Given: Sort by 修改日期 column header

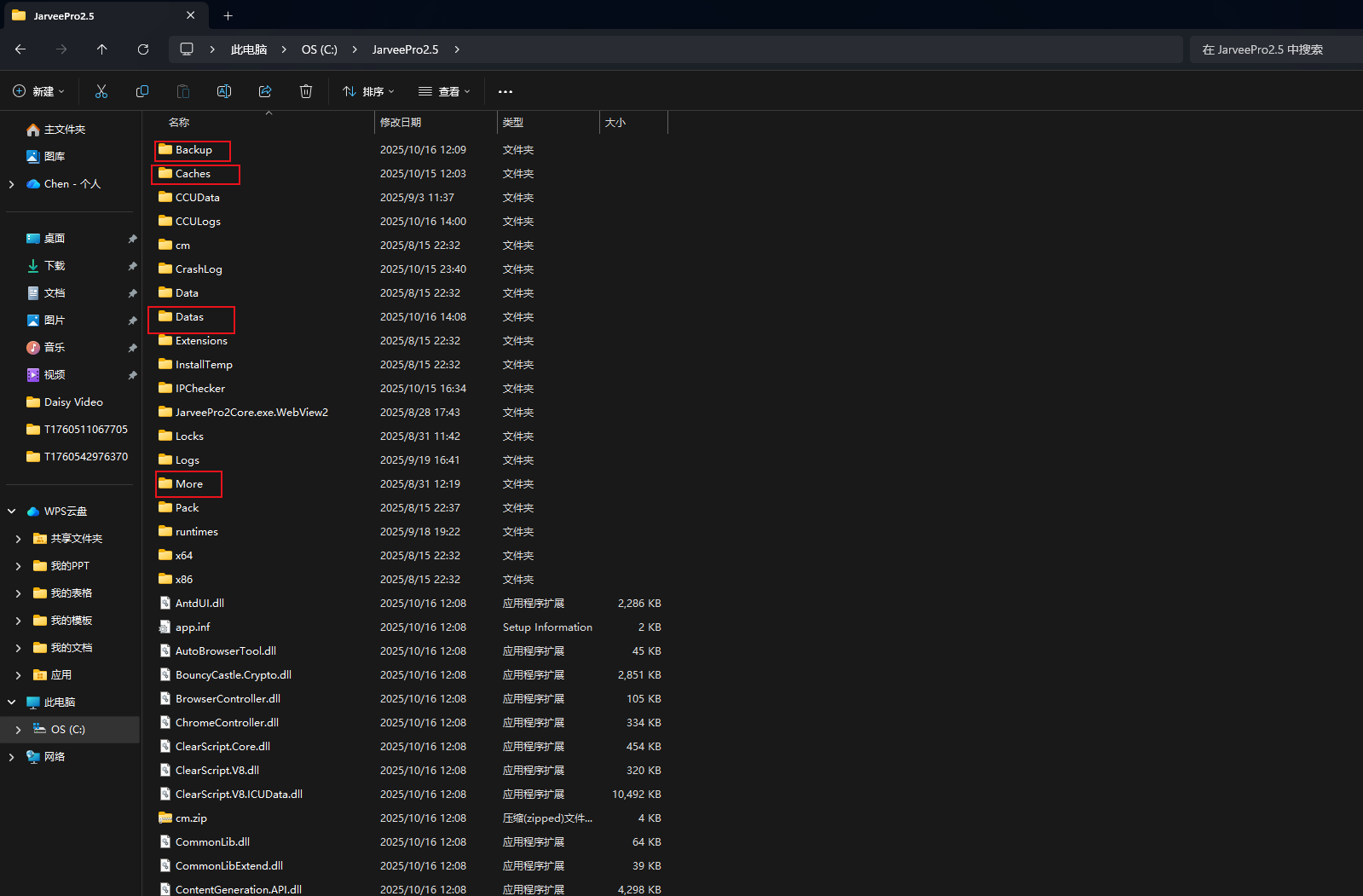Looking at the screenshot, I should 401,123.
